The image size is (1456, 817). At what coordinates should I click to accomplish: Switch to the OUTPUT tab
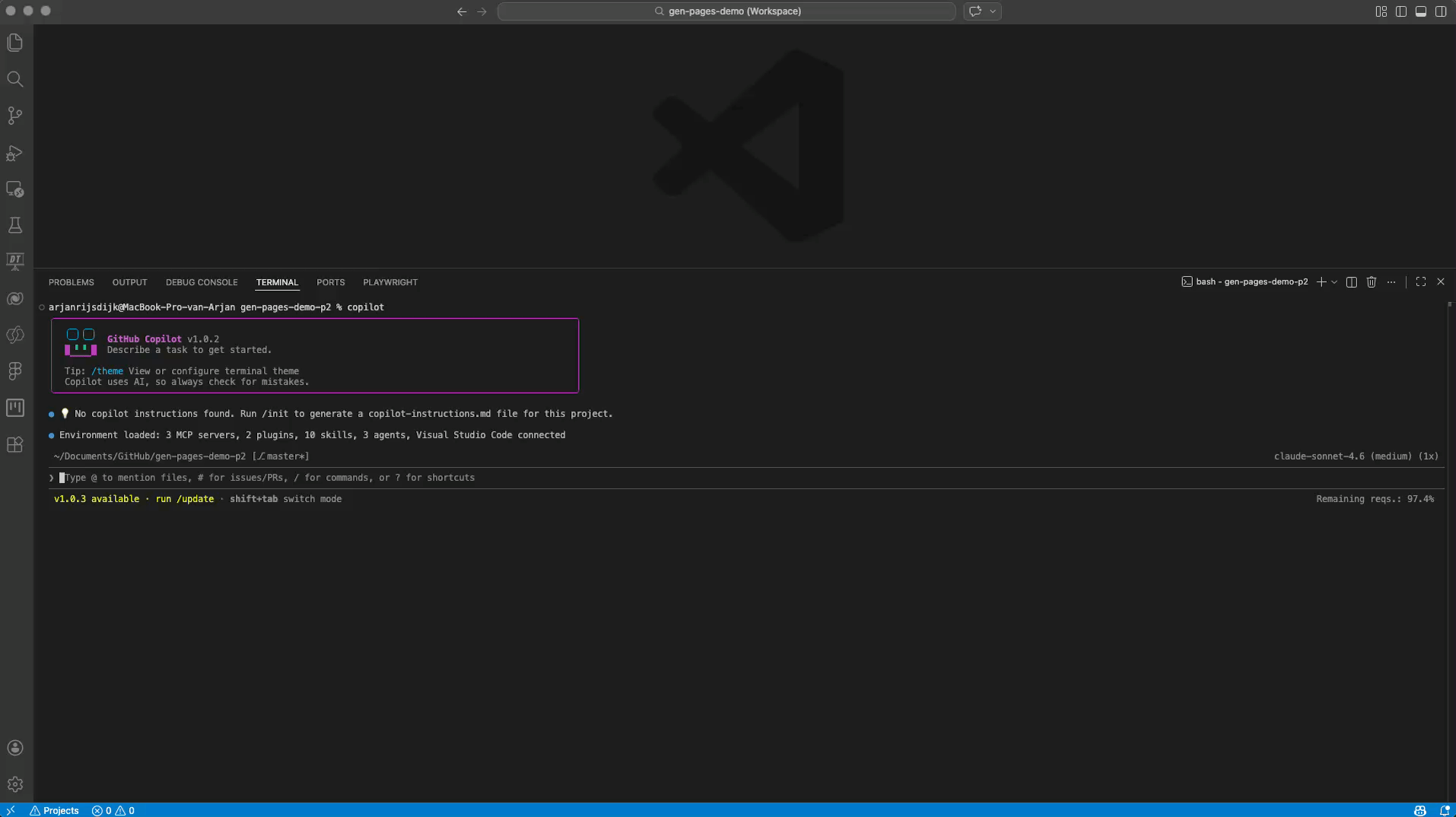129,282
